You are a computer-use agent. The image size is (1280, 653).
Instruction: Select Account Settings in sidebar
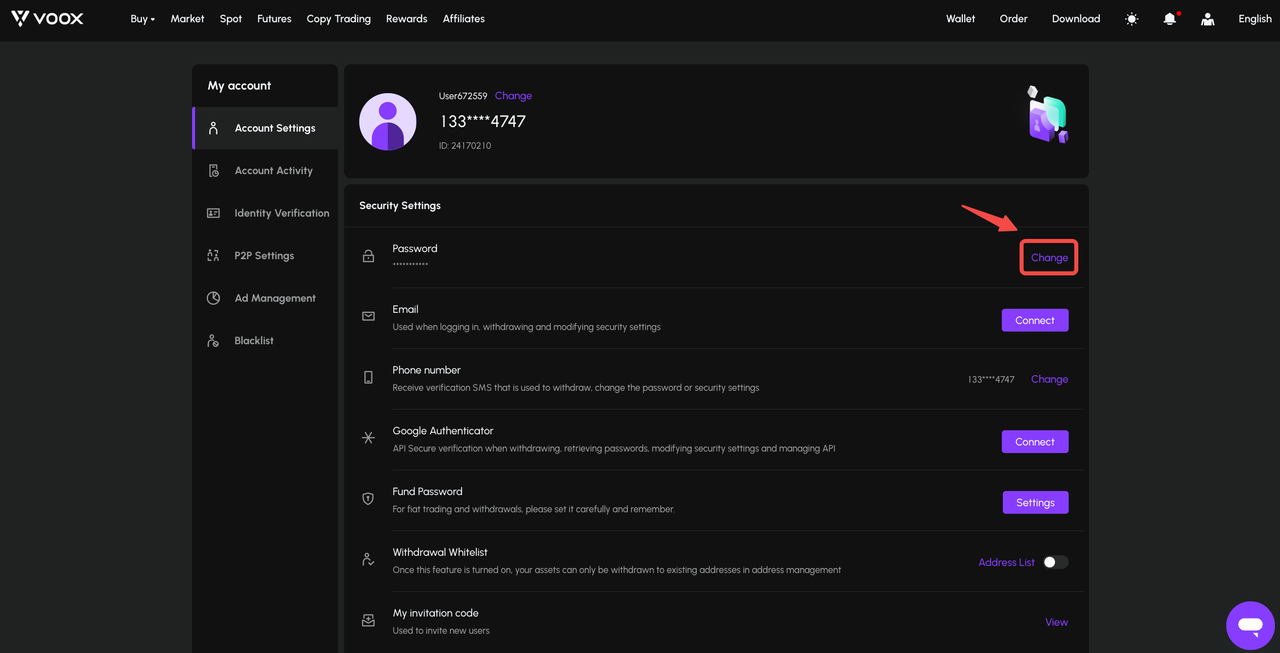[x=265, y=128]
